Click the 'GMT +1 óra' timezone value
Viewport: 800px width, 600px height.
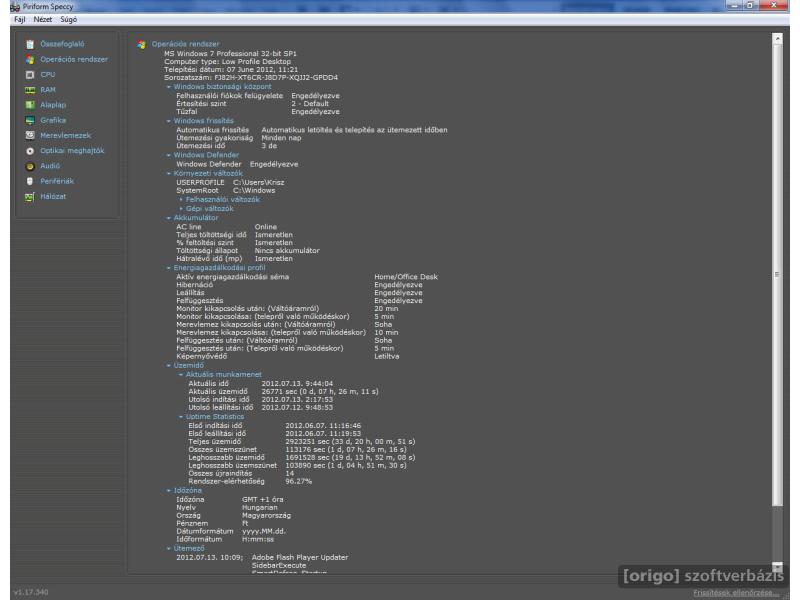point(263,500)
